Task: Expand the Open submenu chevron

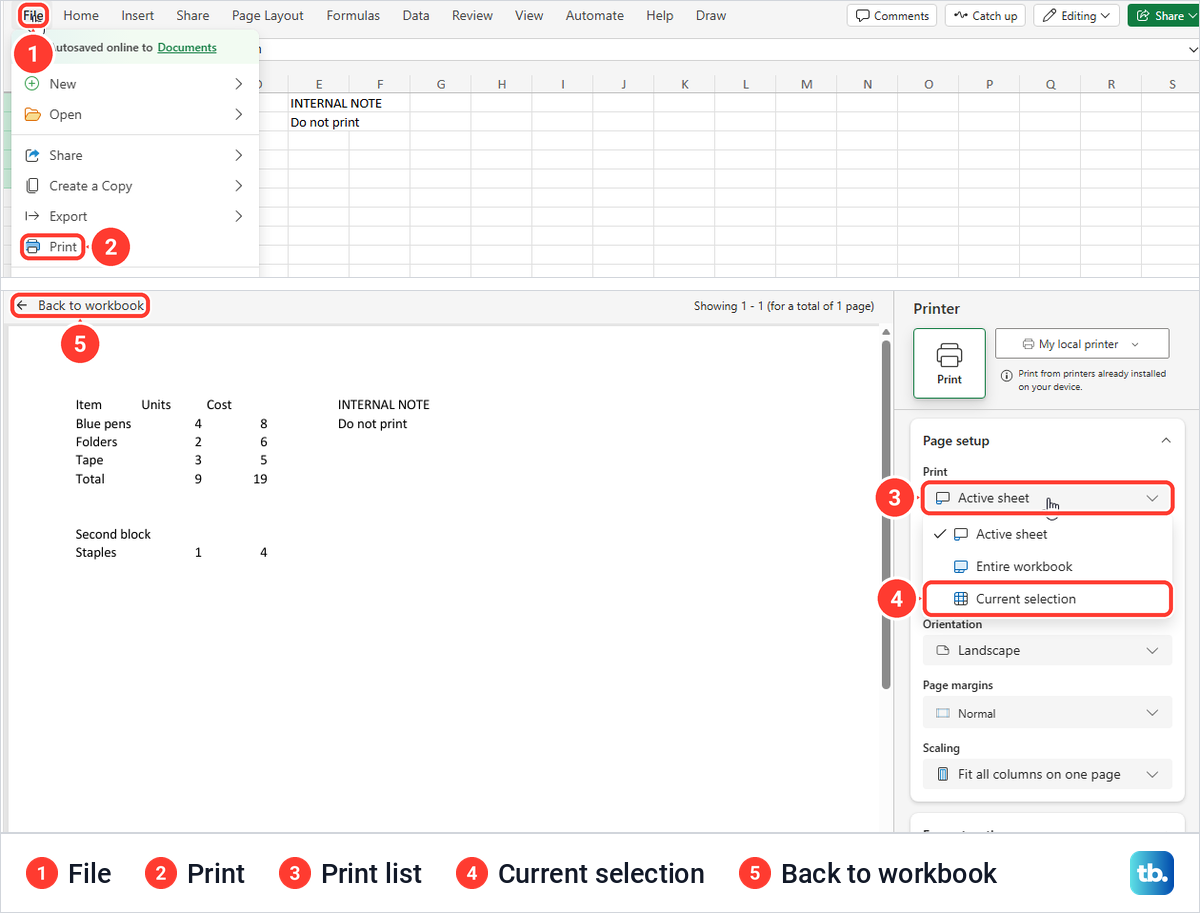Action: (238, 115)
